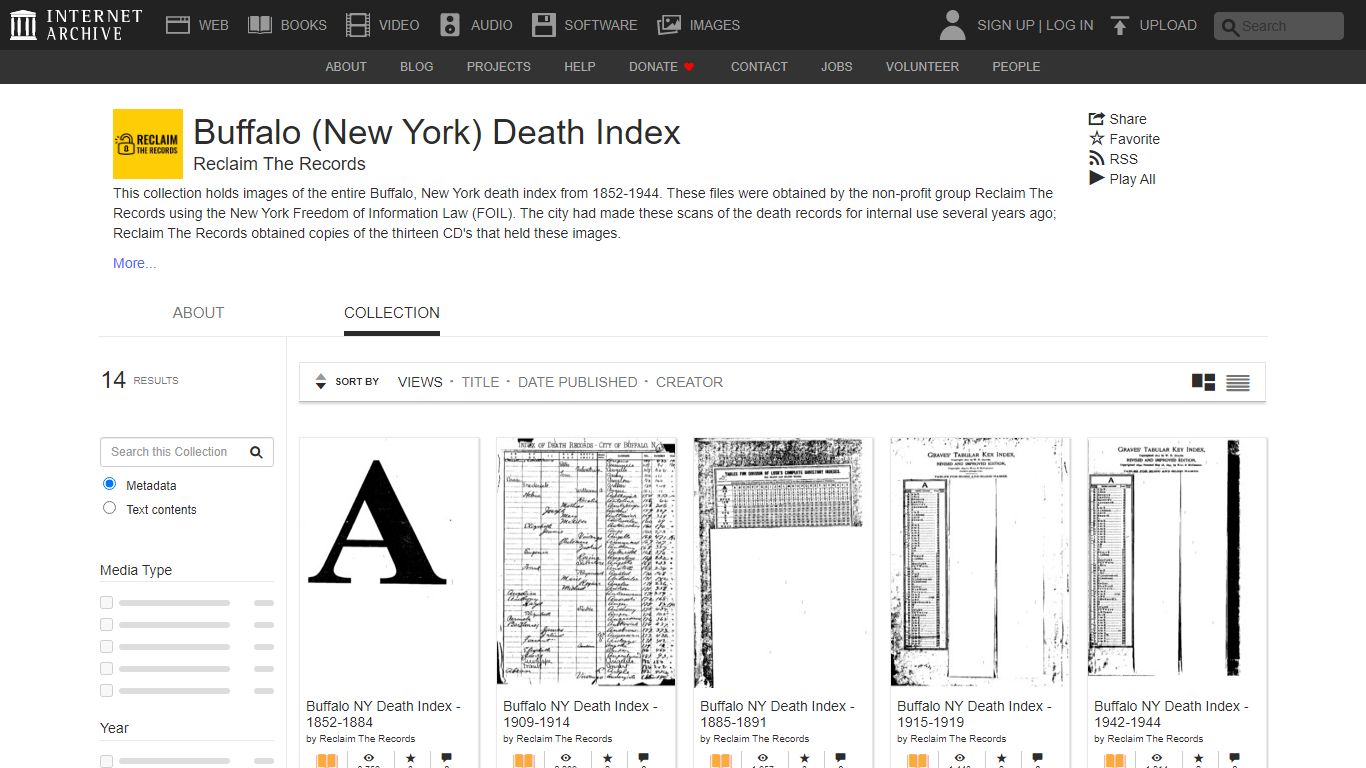
Task: Click the Favorite star icon
Action: click(x=1097, y=139)
